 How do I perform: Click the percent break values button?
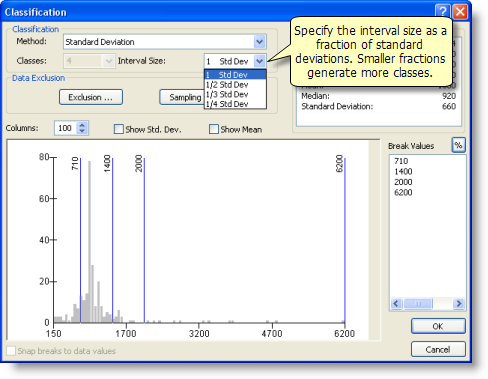click(458, 145)
